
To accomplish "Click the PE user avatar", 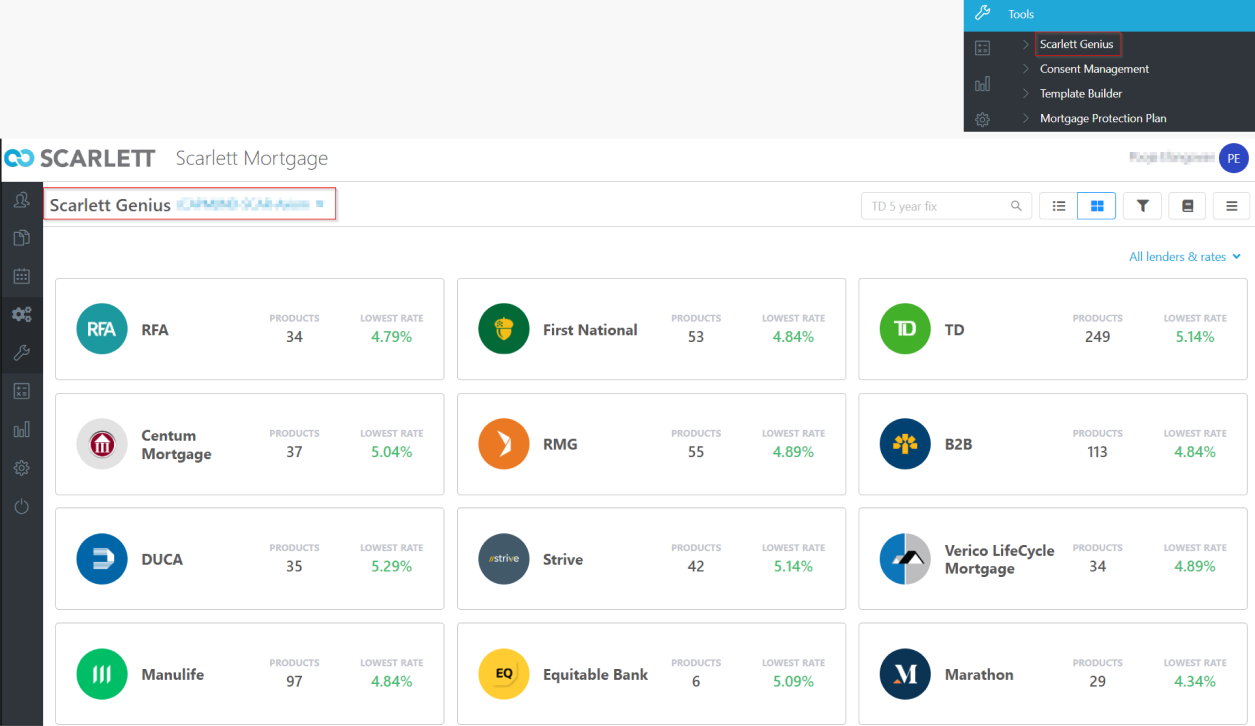I will tap(1233, 158).
